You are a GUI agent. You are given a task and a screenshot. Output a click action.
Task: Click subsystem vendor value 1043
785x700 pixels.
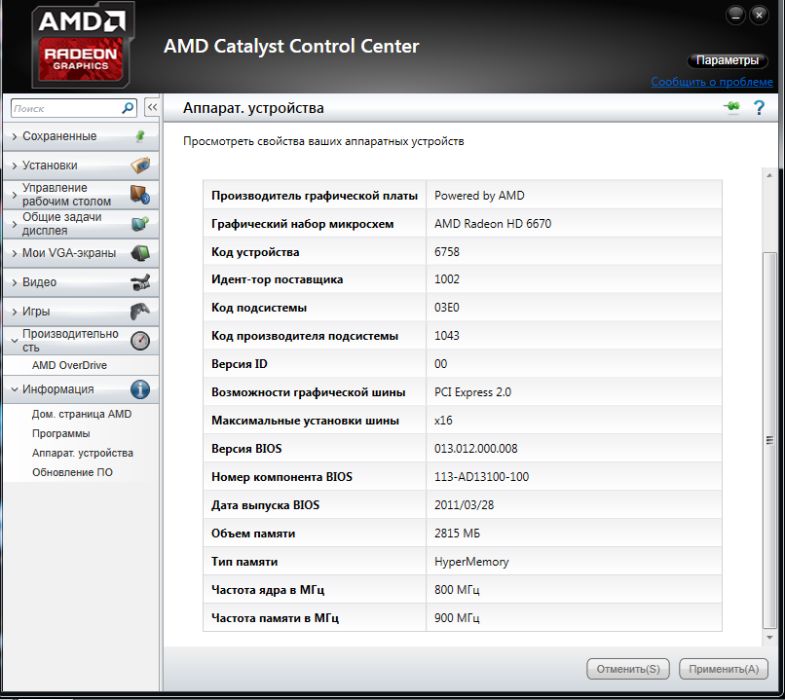[447, 335]
